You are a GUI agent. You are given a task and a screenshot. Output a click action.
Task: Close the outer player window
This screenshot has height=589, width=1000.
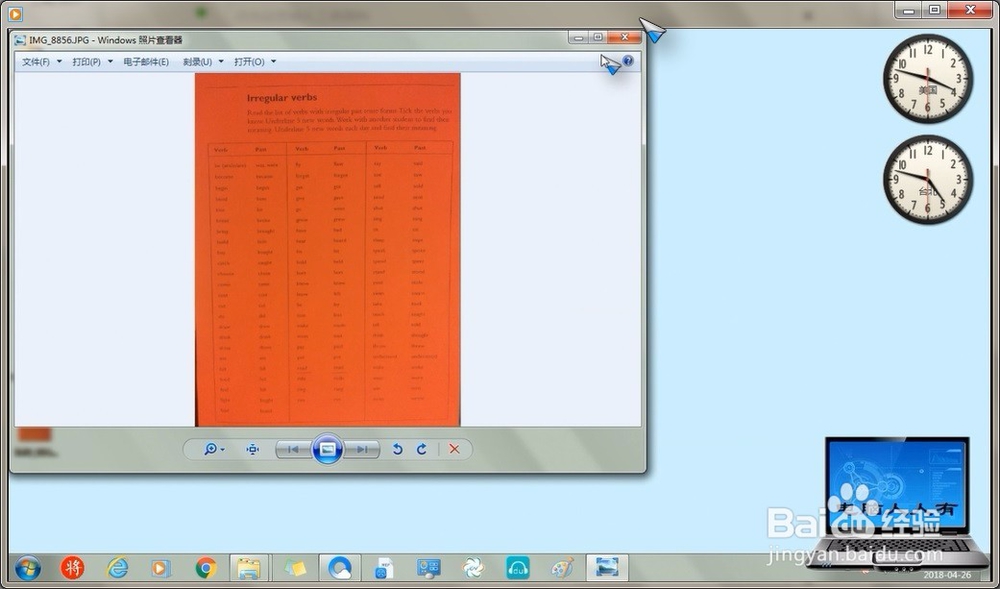(x=970, y=10)
